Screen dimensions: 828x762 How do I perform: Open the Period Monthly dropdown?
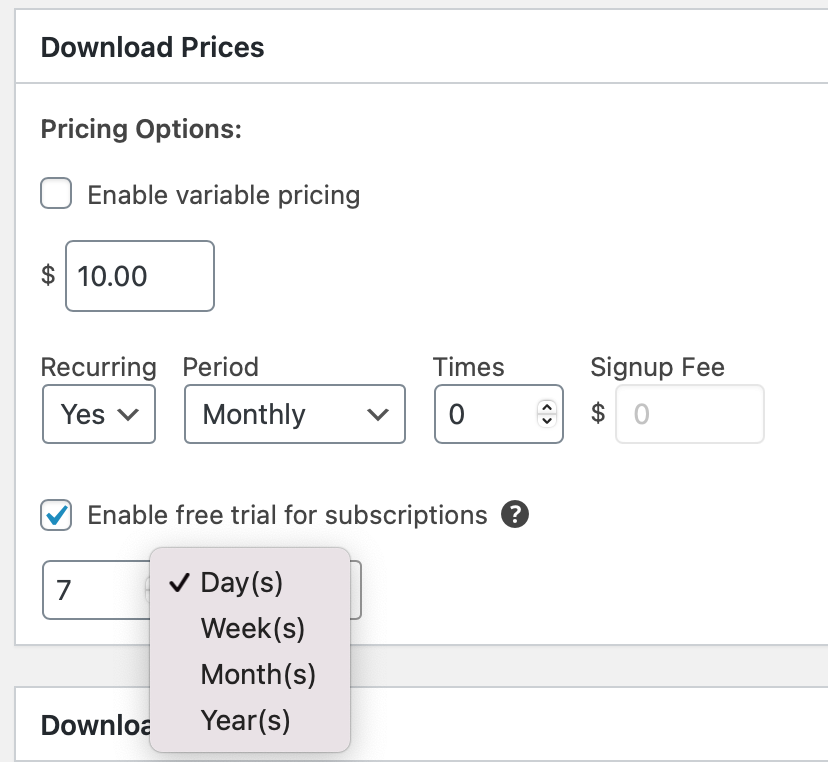point(295,414)
